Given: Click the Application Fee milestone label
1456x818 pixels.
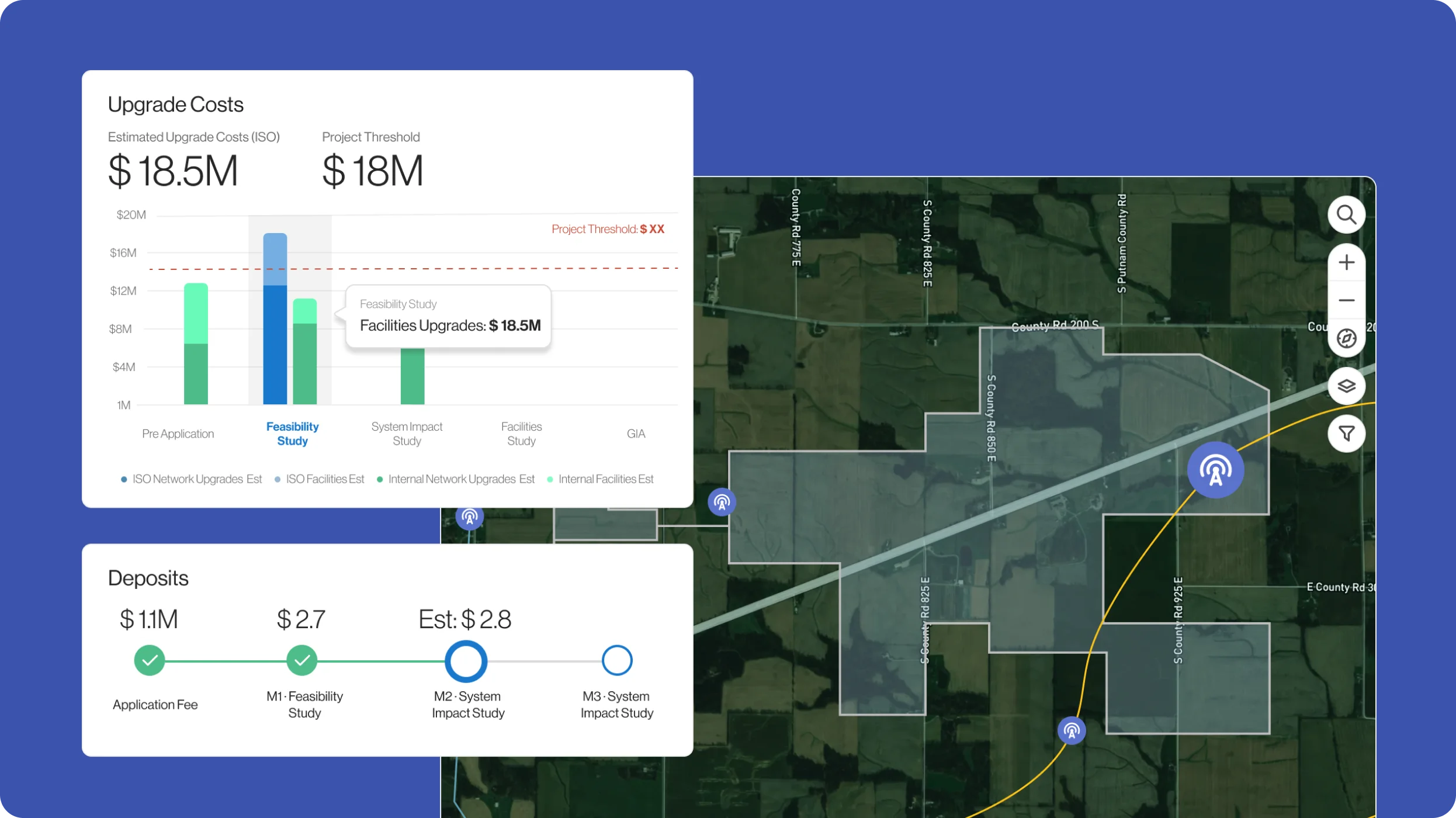Looking at the screenshot, I should click(155, 705).
